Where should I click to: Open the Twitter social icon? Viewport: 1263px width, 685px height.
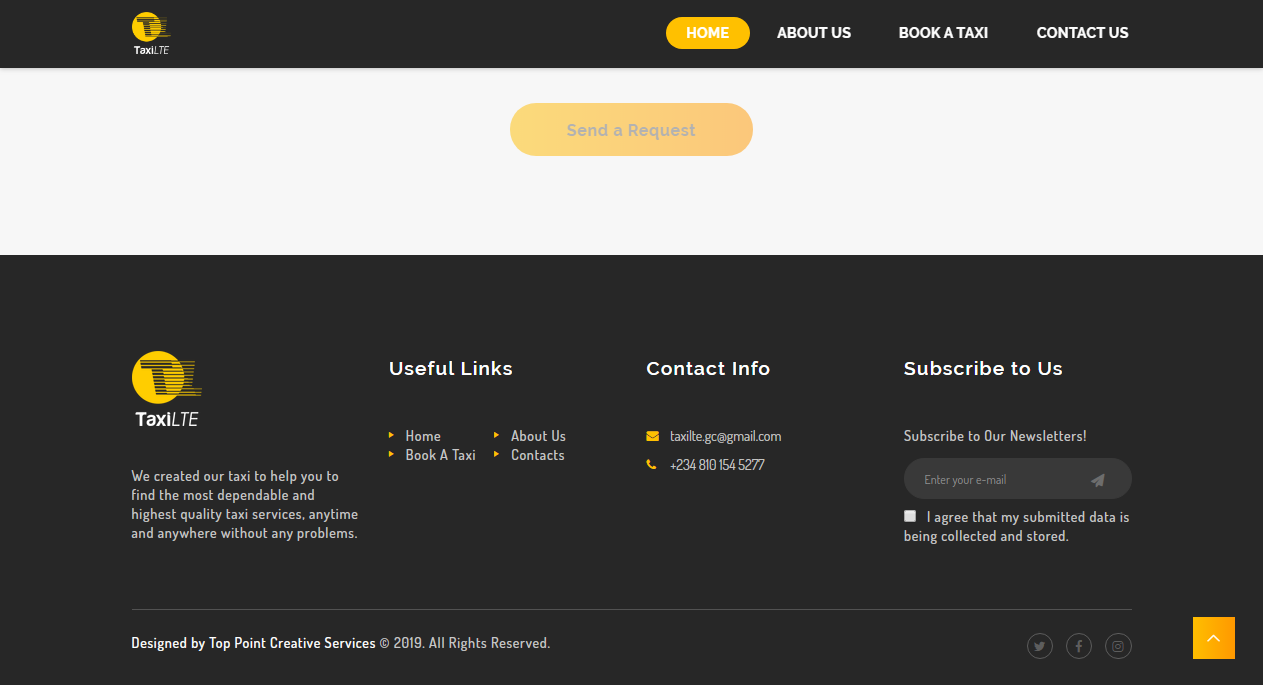point(1040,646)
